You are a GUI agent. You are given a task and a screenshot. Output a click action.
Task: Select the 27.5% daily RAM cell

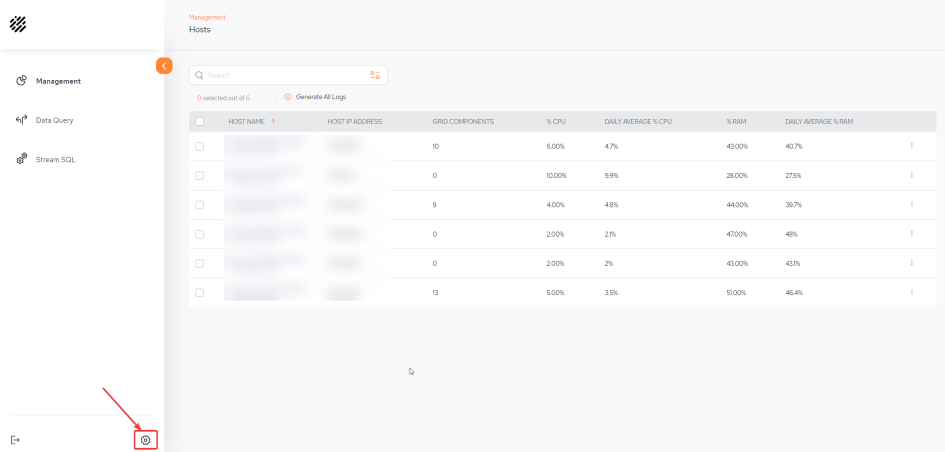click(794, 175)
